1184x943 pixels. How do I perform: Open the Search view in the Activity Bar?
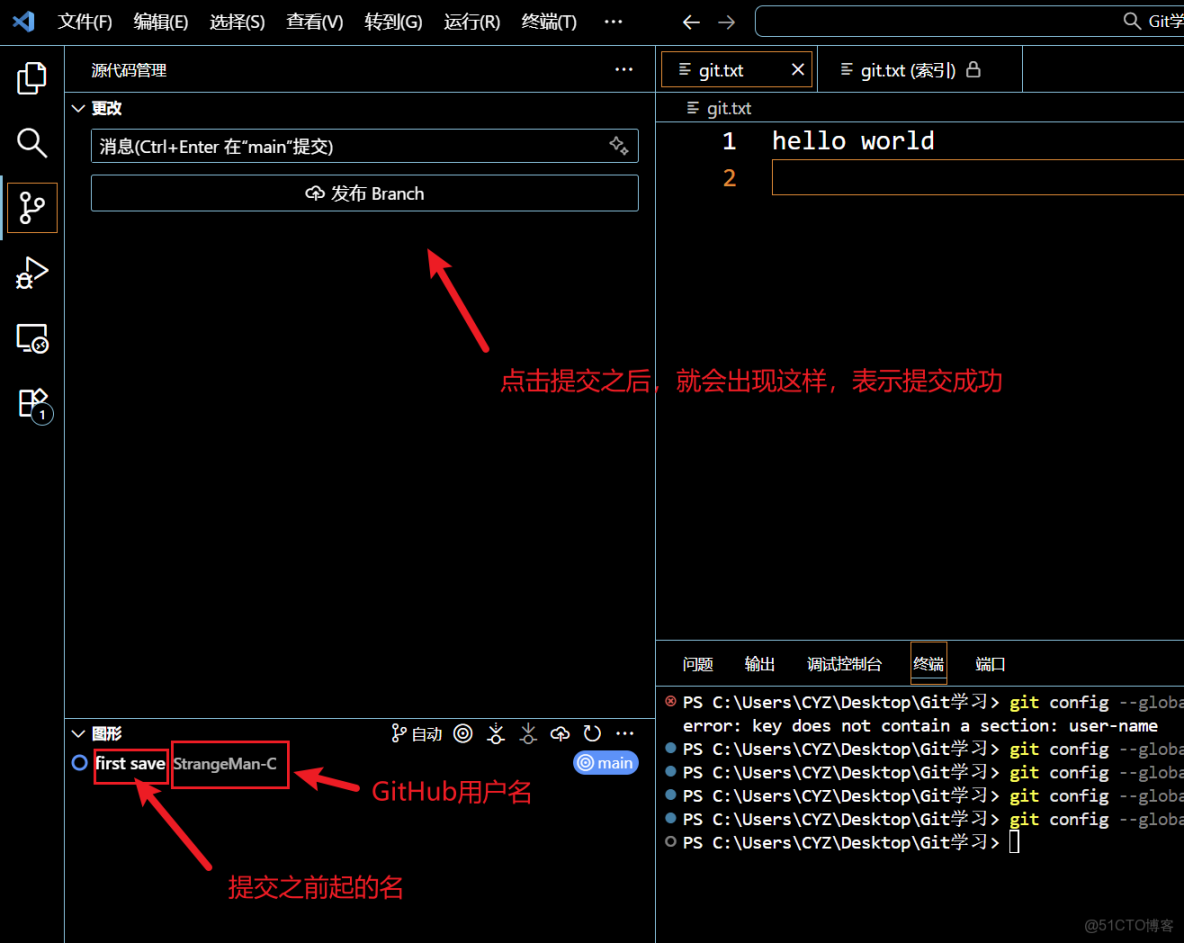32,143
